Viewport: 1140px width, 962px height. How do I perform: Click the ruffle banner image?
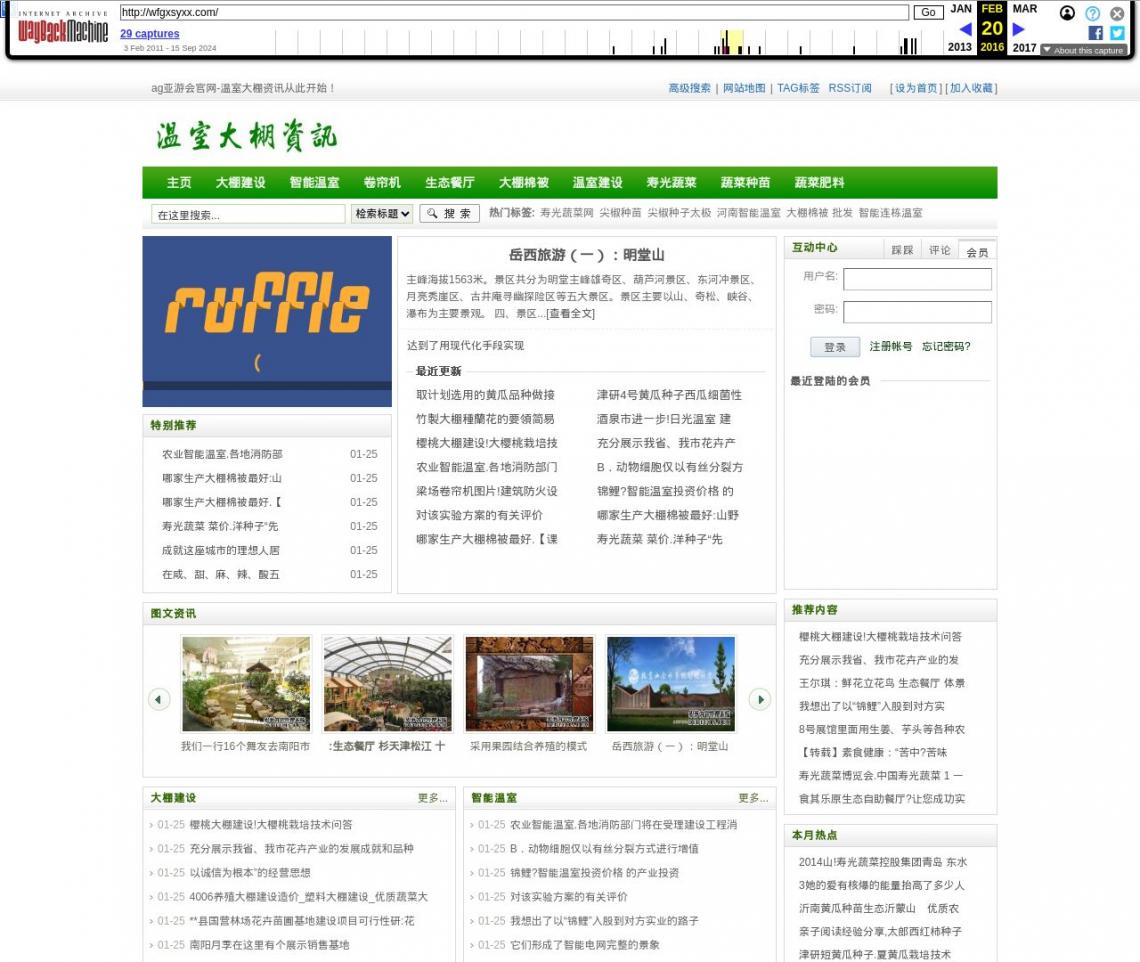tap(267, 321)
